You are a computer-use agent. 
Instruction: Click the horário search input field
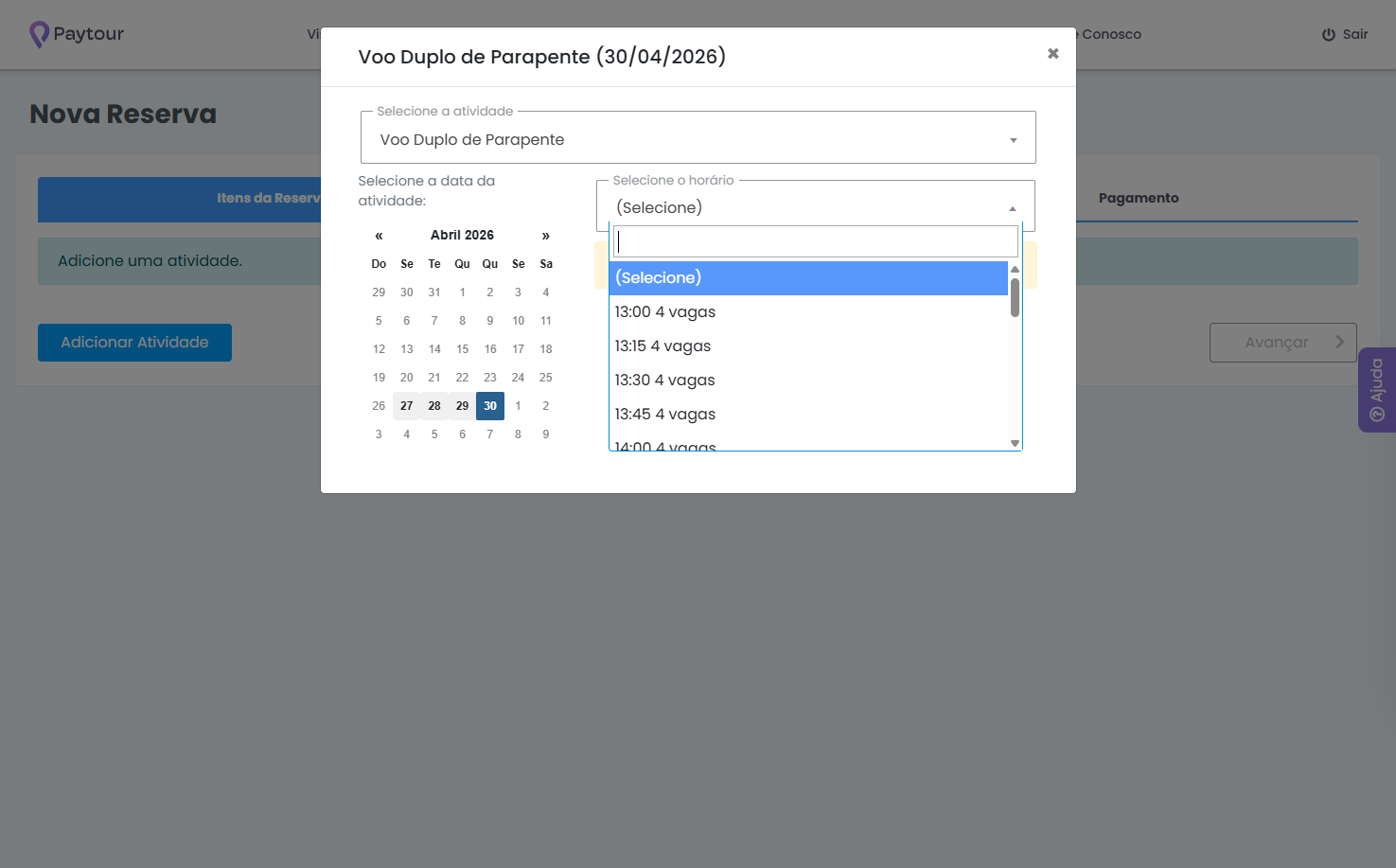[x=816, y=241]
